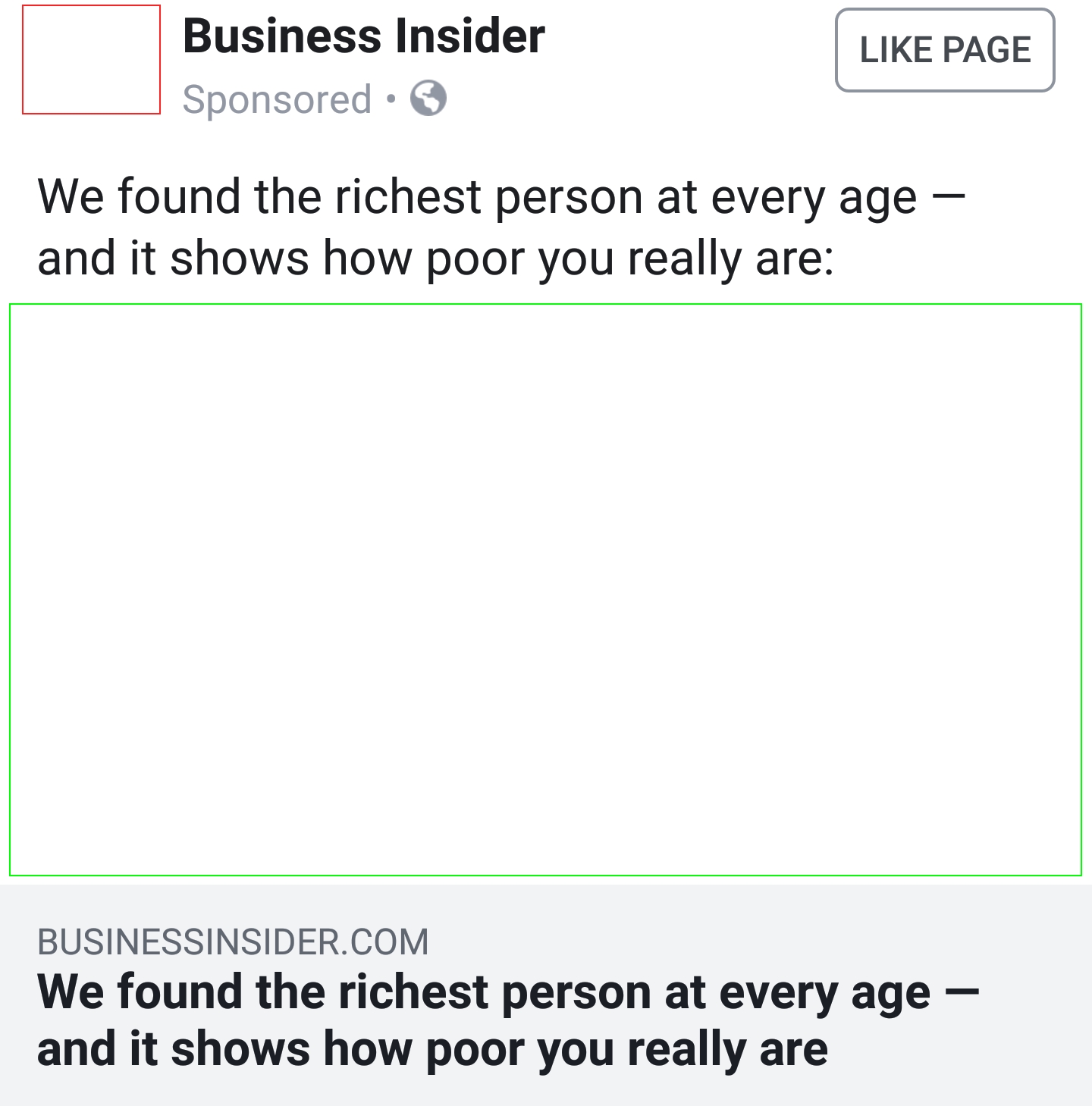This screenshot has height=1106, width=1092.
Task: Open the Business Insider profile picture
Action: [91, 59]
